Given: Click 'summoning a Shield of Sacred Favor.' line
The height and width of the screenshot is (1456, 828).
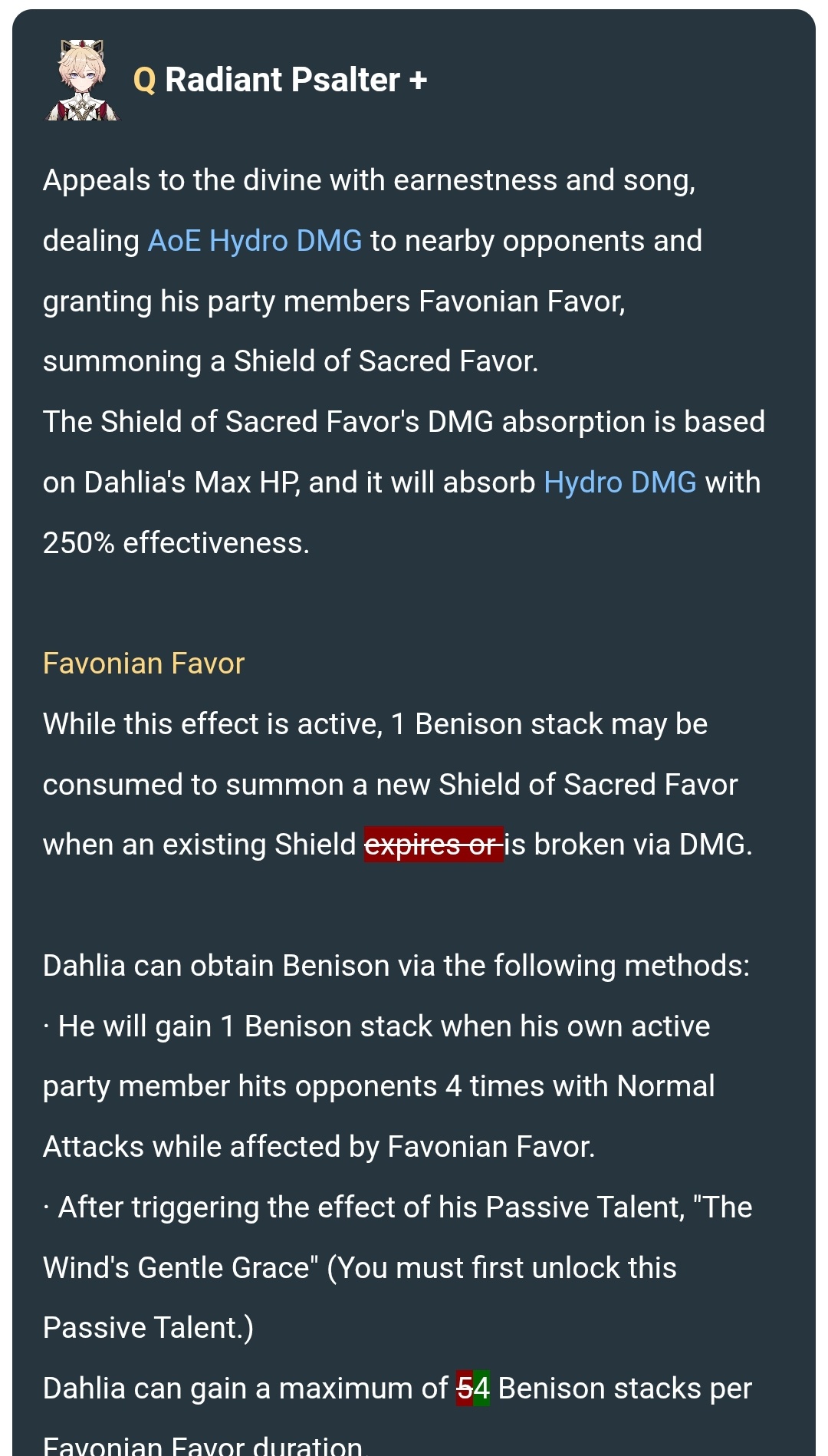Looking at the screenshot, I should click(x=291, y=361).
